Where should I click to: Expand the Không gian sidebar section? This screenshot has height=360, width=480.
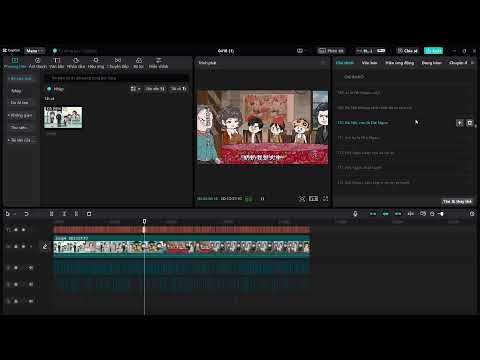pyautogui.click(x=21, y=115)
